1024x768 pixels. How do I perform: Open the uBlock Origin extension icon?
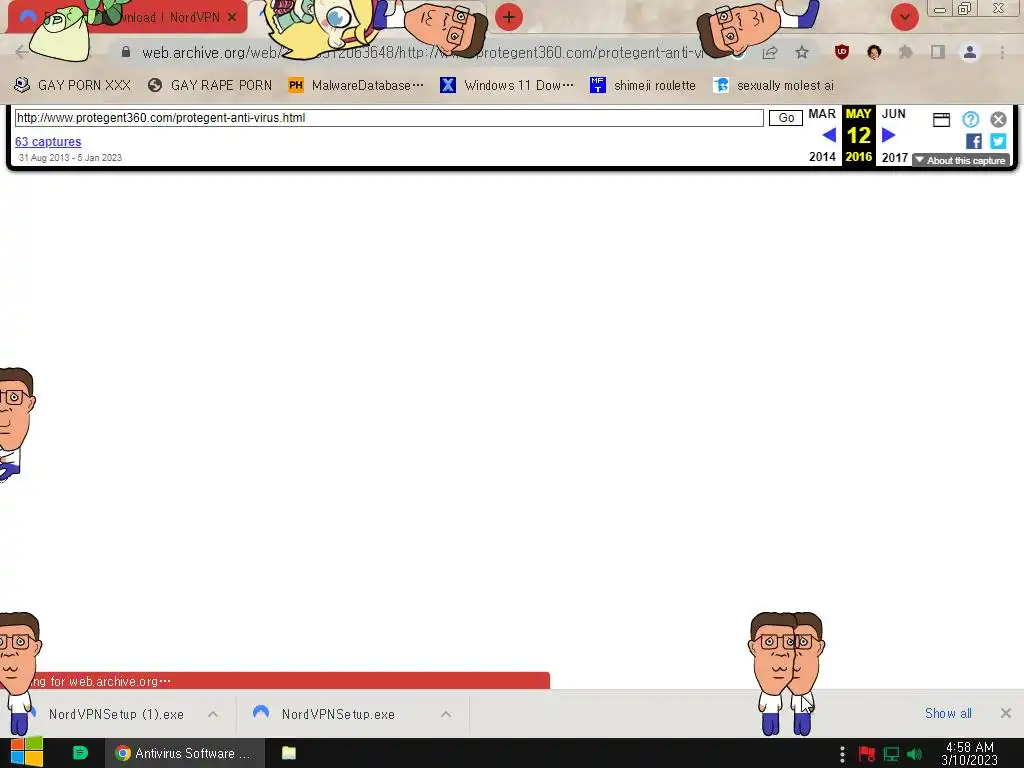(x=842, y=52)
